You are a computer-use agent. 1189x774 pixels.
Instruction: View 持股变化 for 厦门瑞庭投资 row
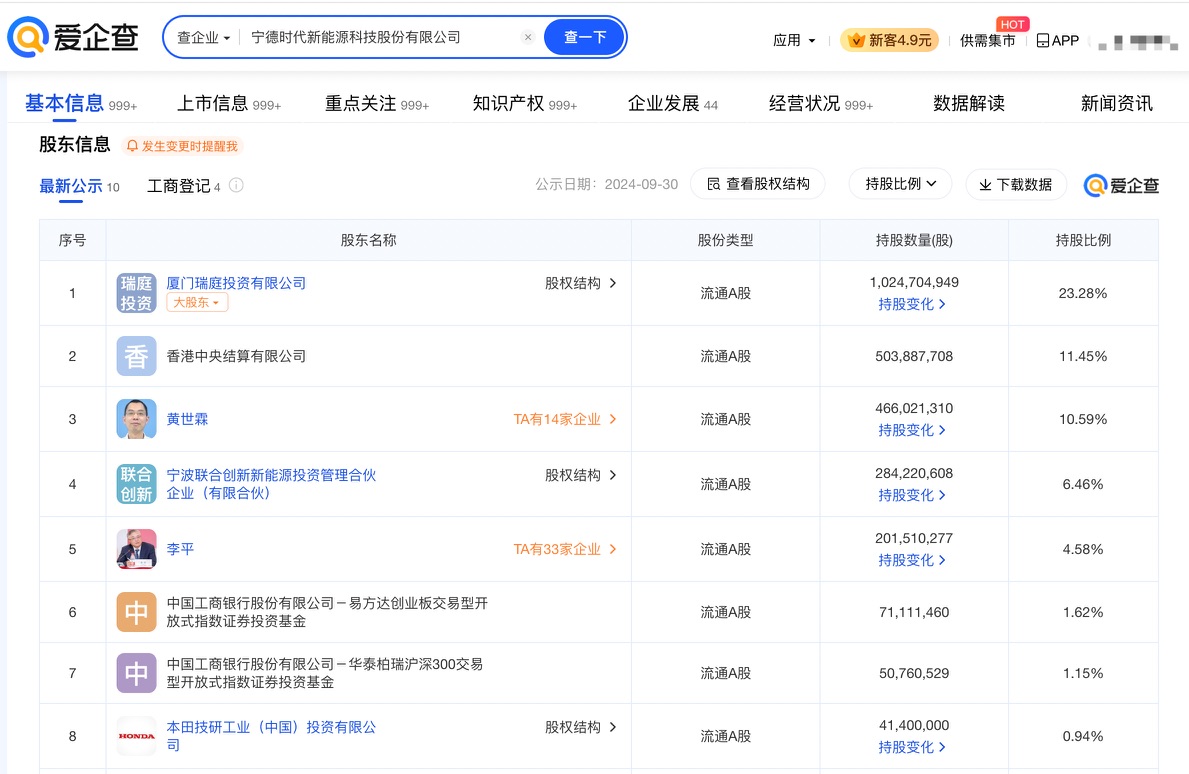[912, 304]
